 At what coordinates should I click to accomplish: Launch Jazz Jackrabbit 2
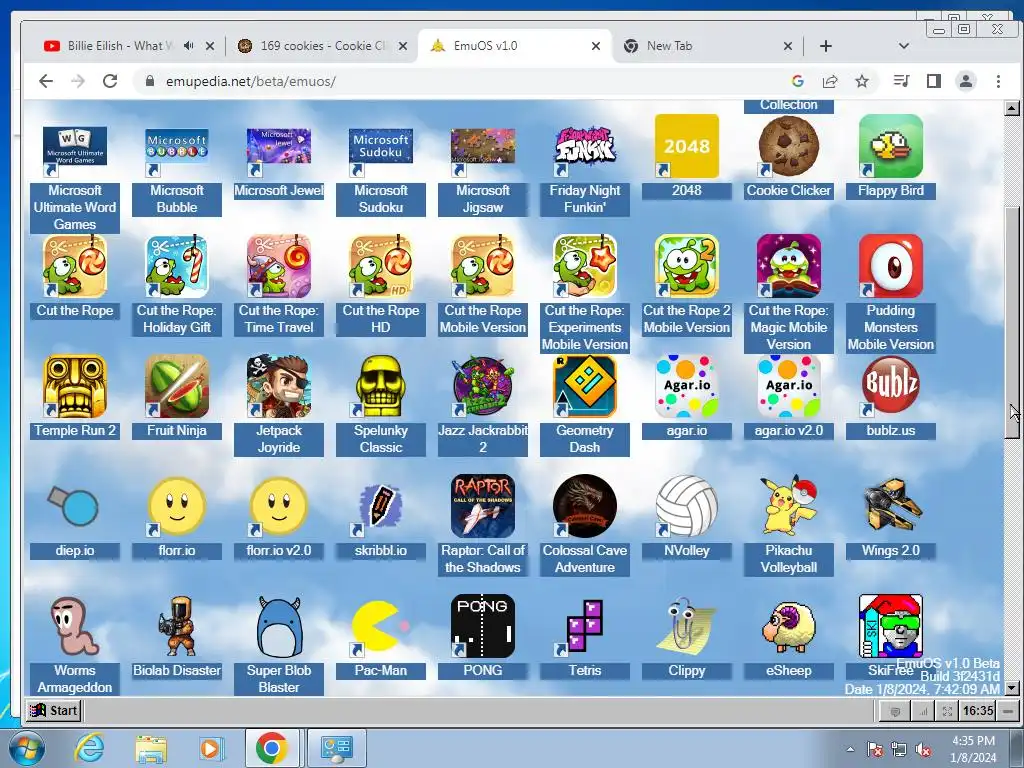pyautogui.click(x=483, y=387)
